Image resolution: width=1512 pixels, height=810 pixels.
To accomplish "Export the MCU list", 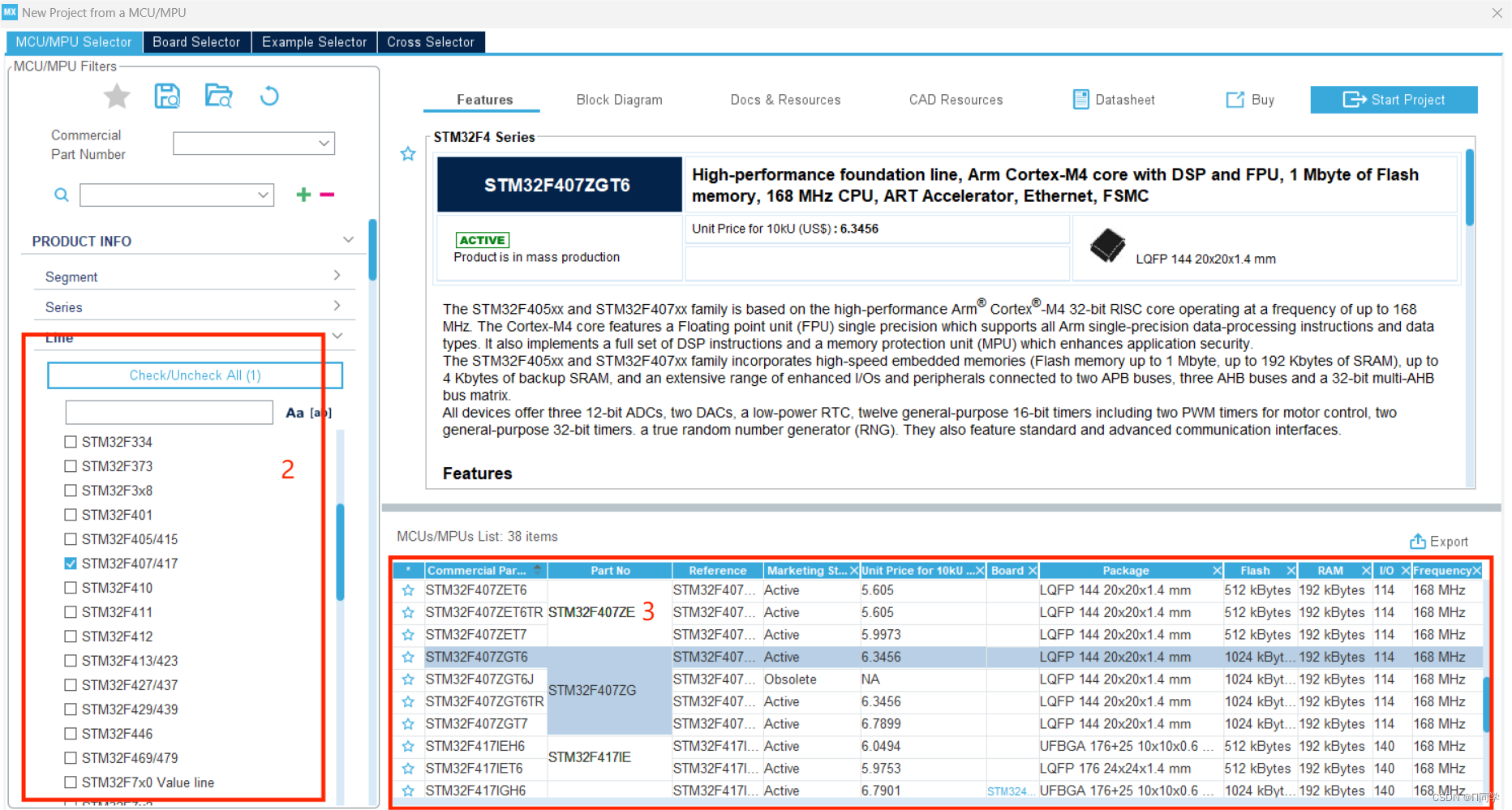I will 1438,542.
